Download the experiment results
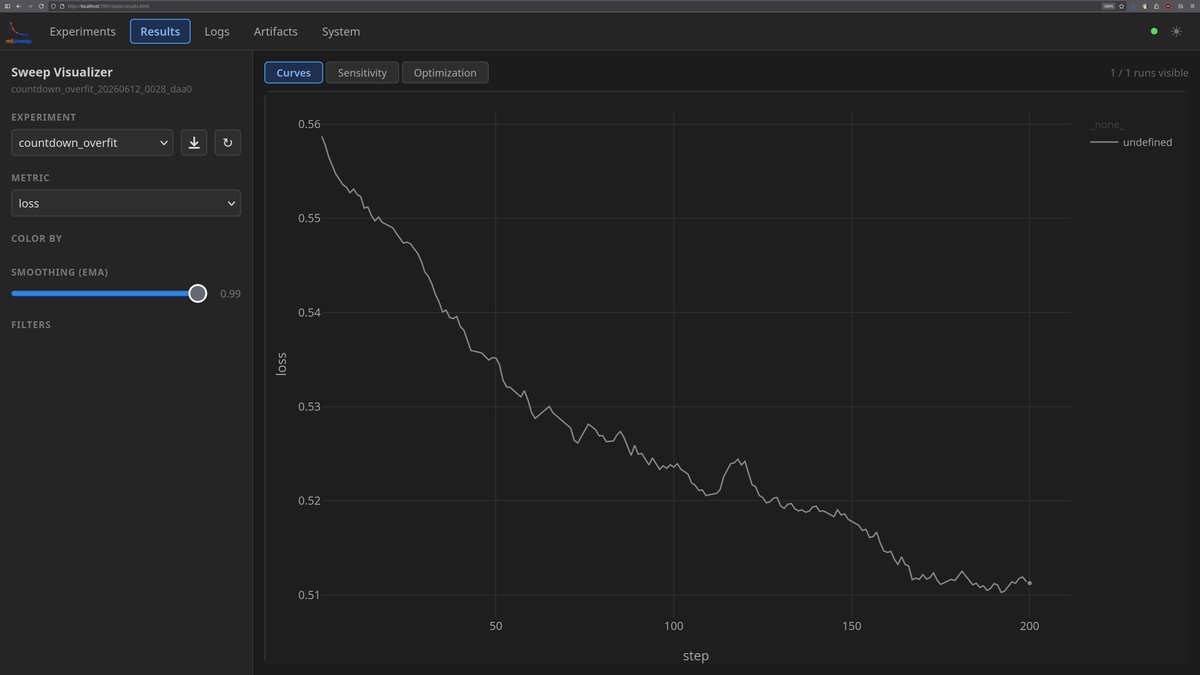 [x=194, y=143]
